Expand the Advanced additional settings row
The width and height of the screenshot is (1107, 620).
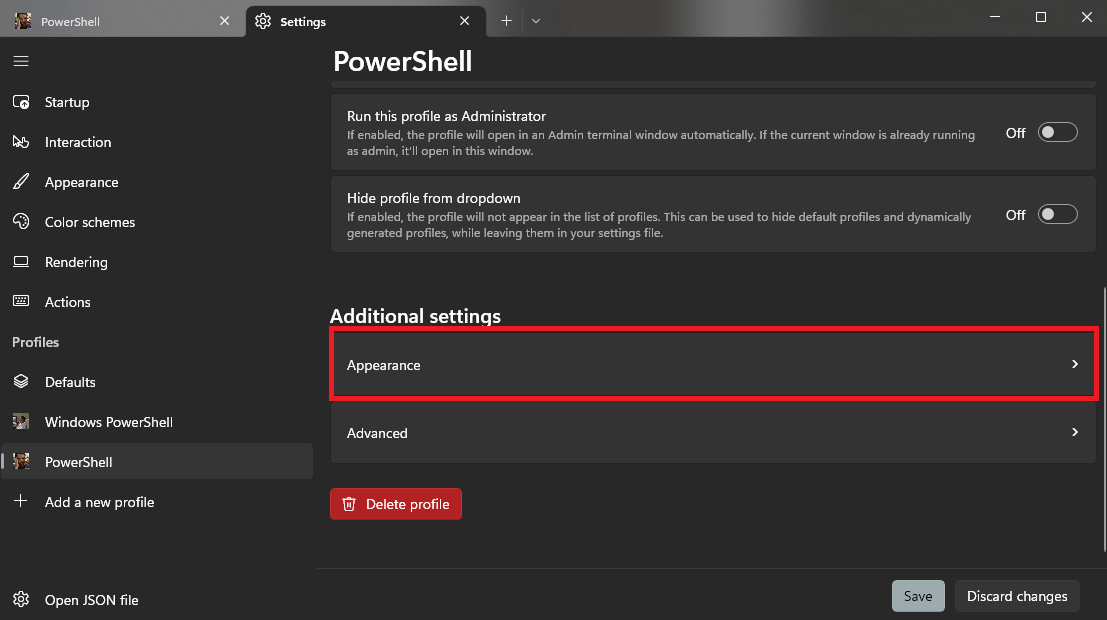coord(713,433)
